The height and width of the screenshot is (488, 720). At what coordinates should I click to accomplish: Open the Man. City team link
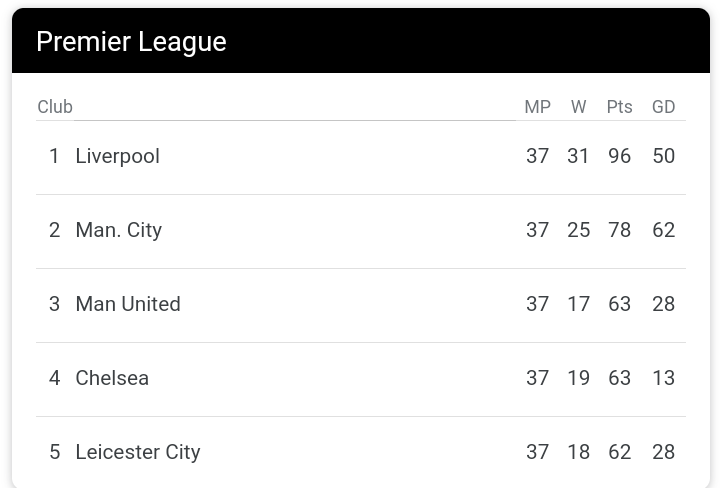(x=118, y=230)
